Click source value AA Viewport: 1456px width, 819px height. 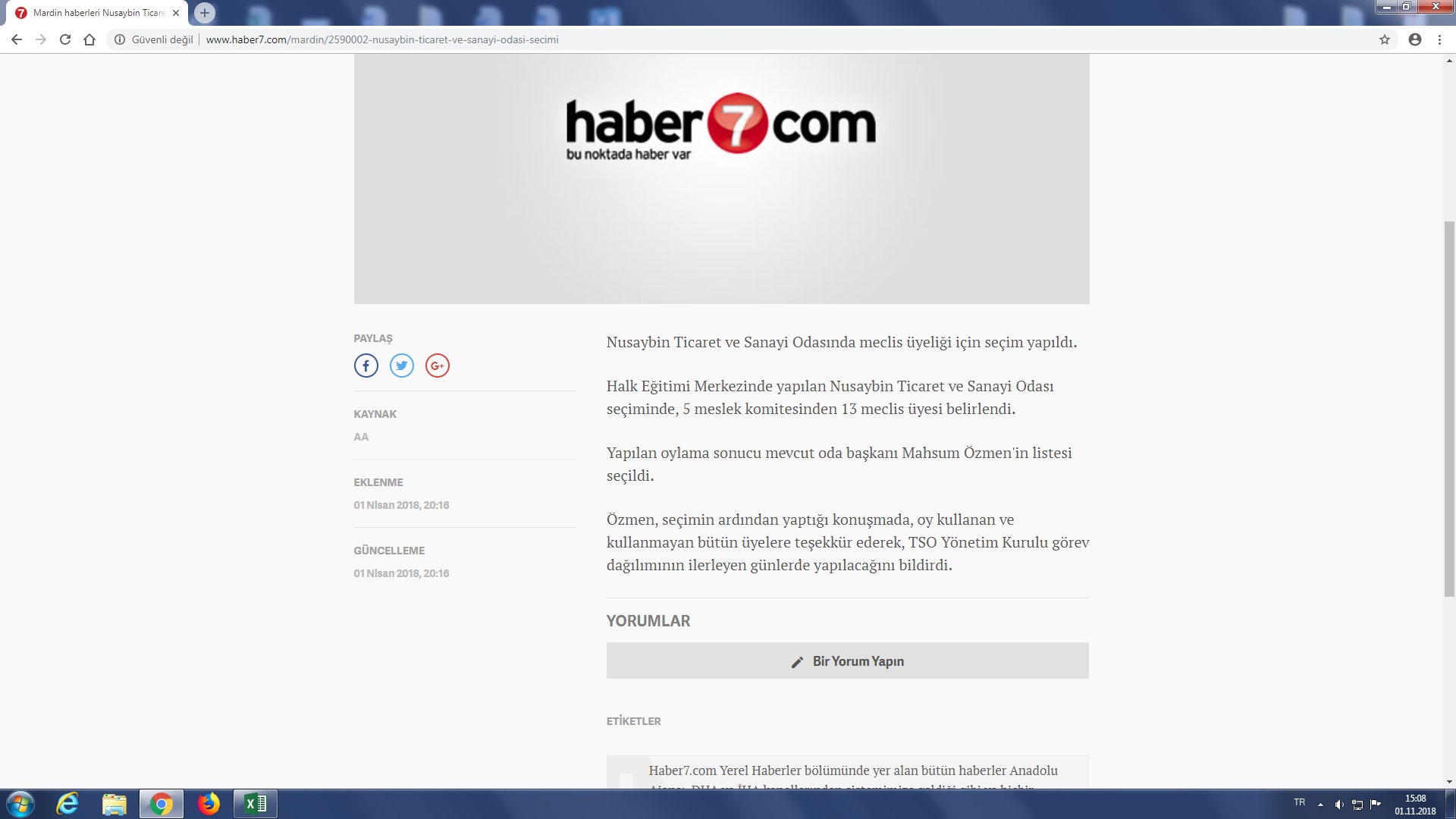coord(361,437)
